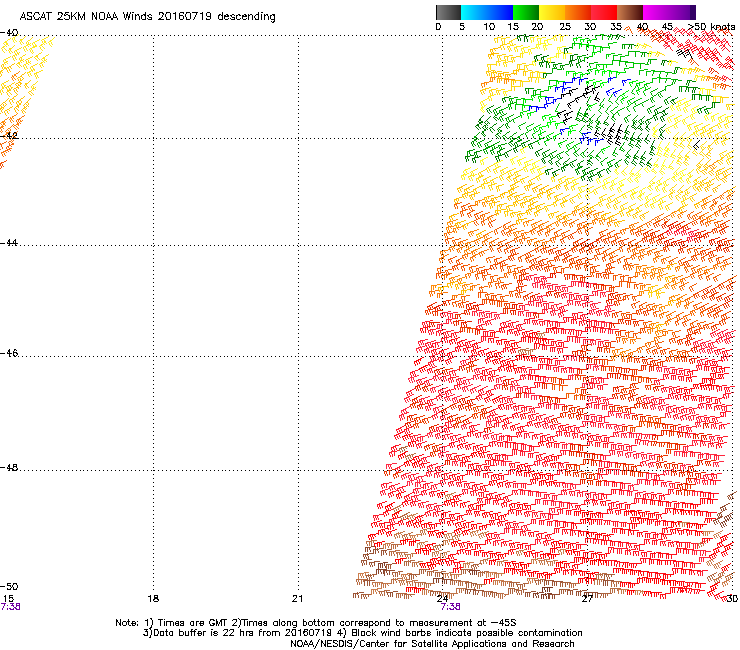Viewport: 740px width, 650px height.
Task: Click the longitude axis label '18'
Action: 152,599
